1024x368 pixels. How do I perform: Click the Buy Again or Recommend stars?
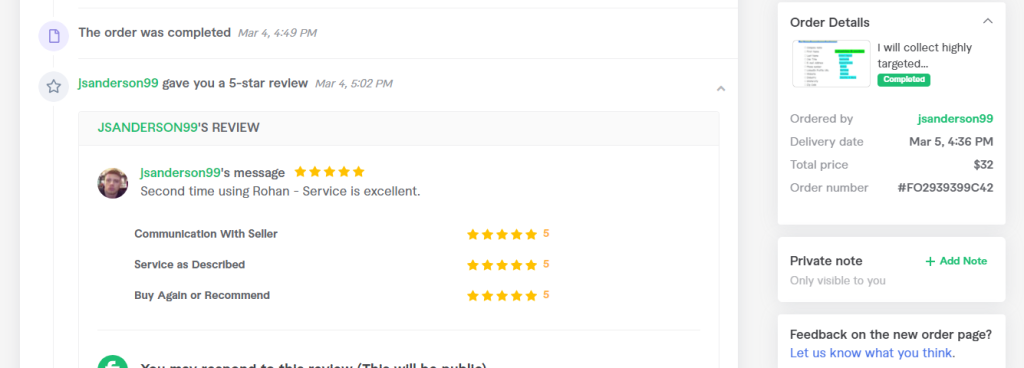tap(502, 296)
